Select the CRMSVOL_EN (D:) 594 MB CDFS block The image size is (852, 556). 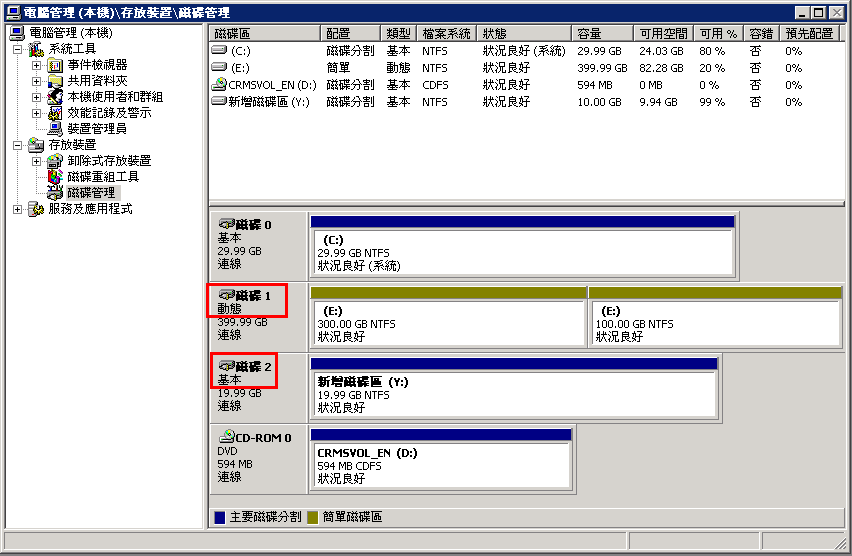click(441, 466)
